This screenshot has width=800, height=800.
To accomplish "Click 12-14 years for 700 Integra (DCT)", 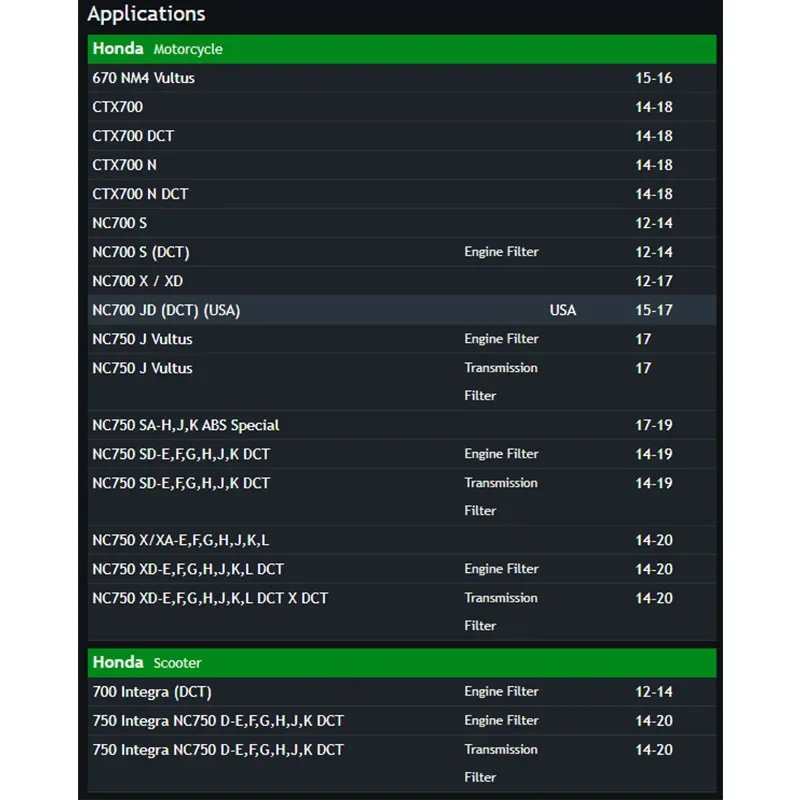I will tap(654, 692).
